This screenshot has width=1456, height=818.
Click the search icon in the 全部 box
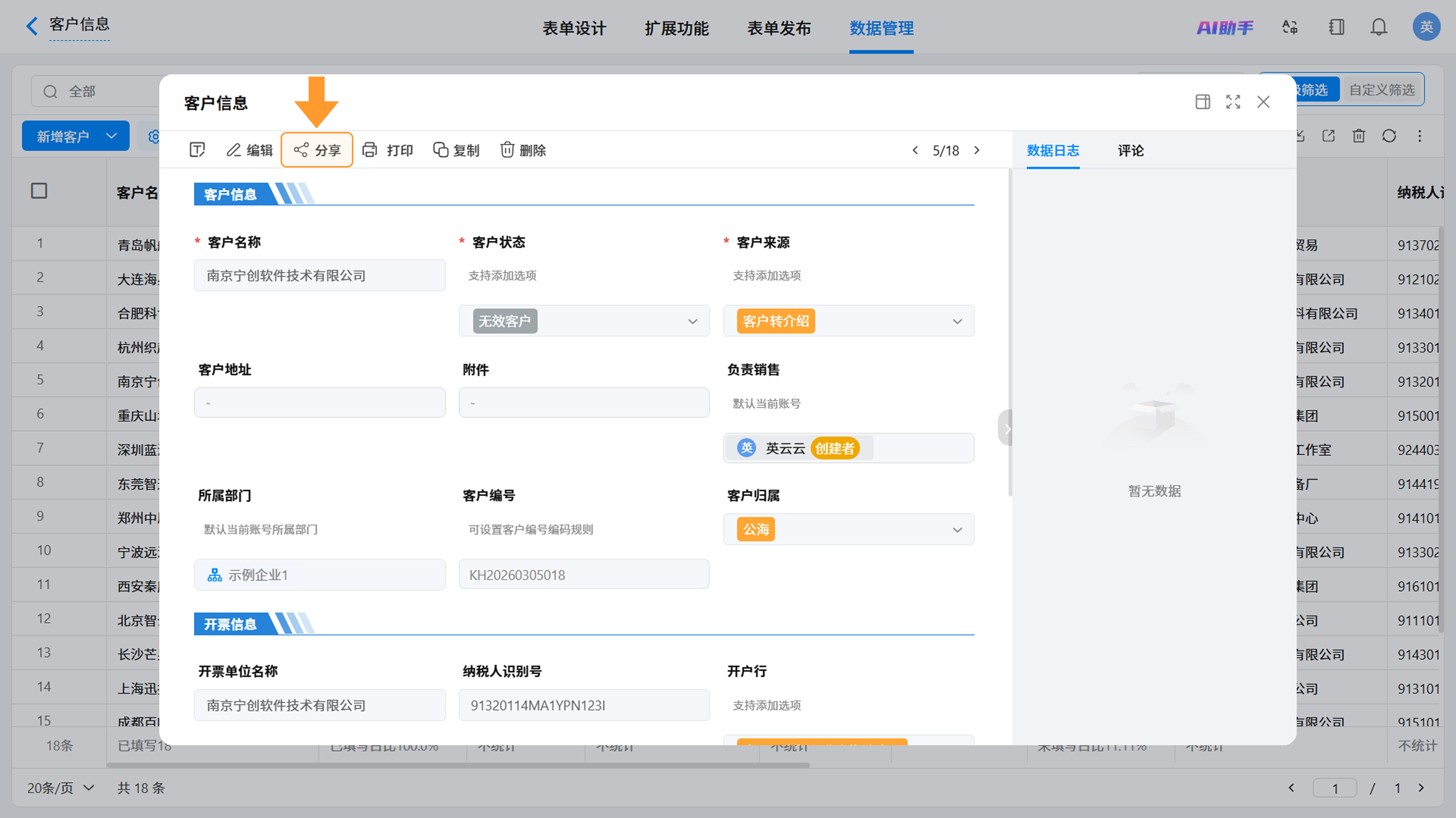pos(50,91)
